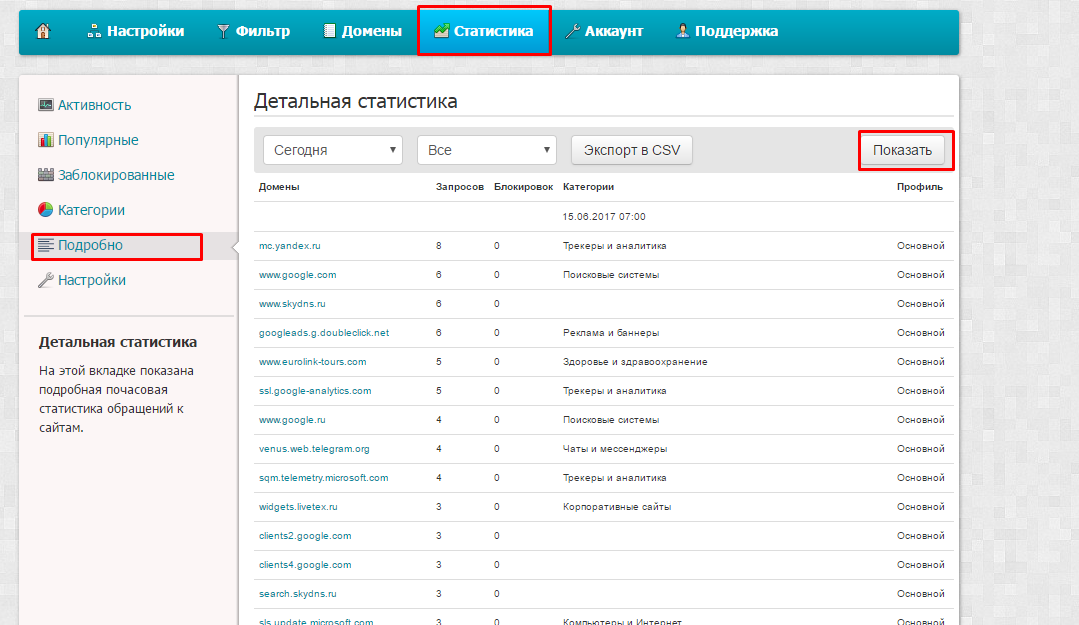Open the www.skydns.ru domain link
Viewport: 1079px width, 625px height.
click(x=292, y=304)
